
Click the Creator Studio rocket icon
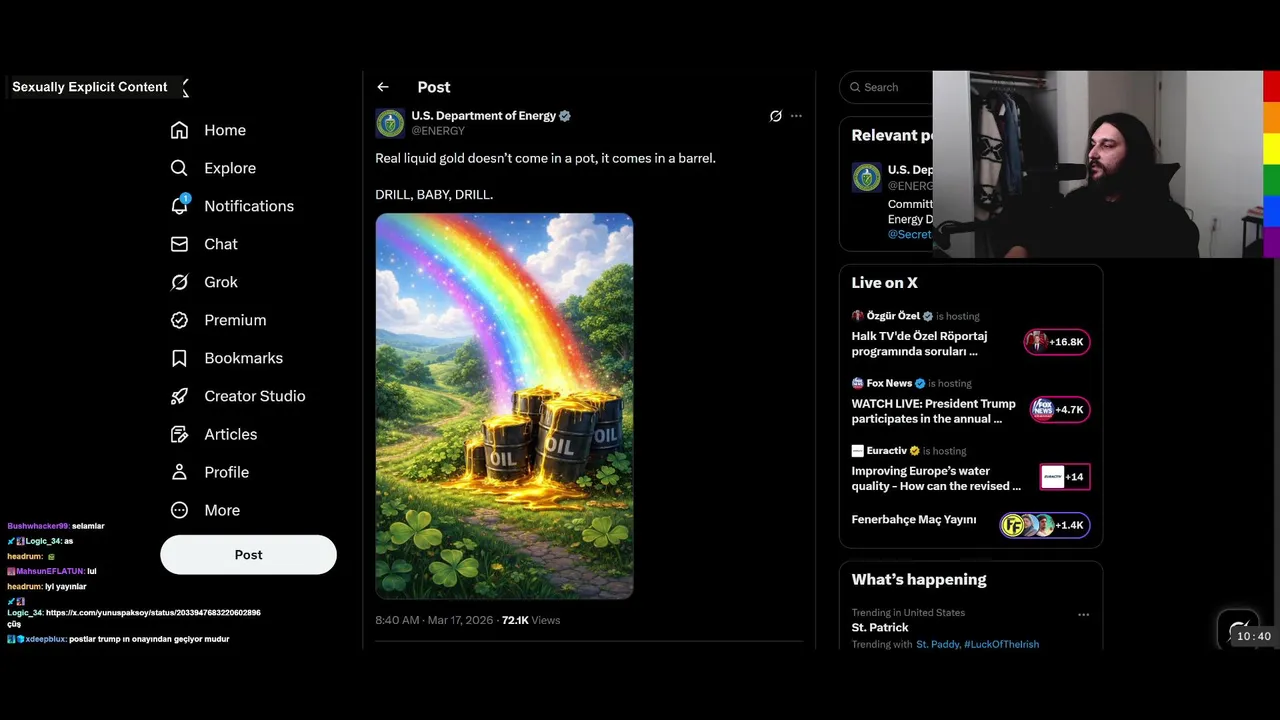tap(179, 396)
